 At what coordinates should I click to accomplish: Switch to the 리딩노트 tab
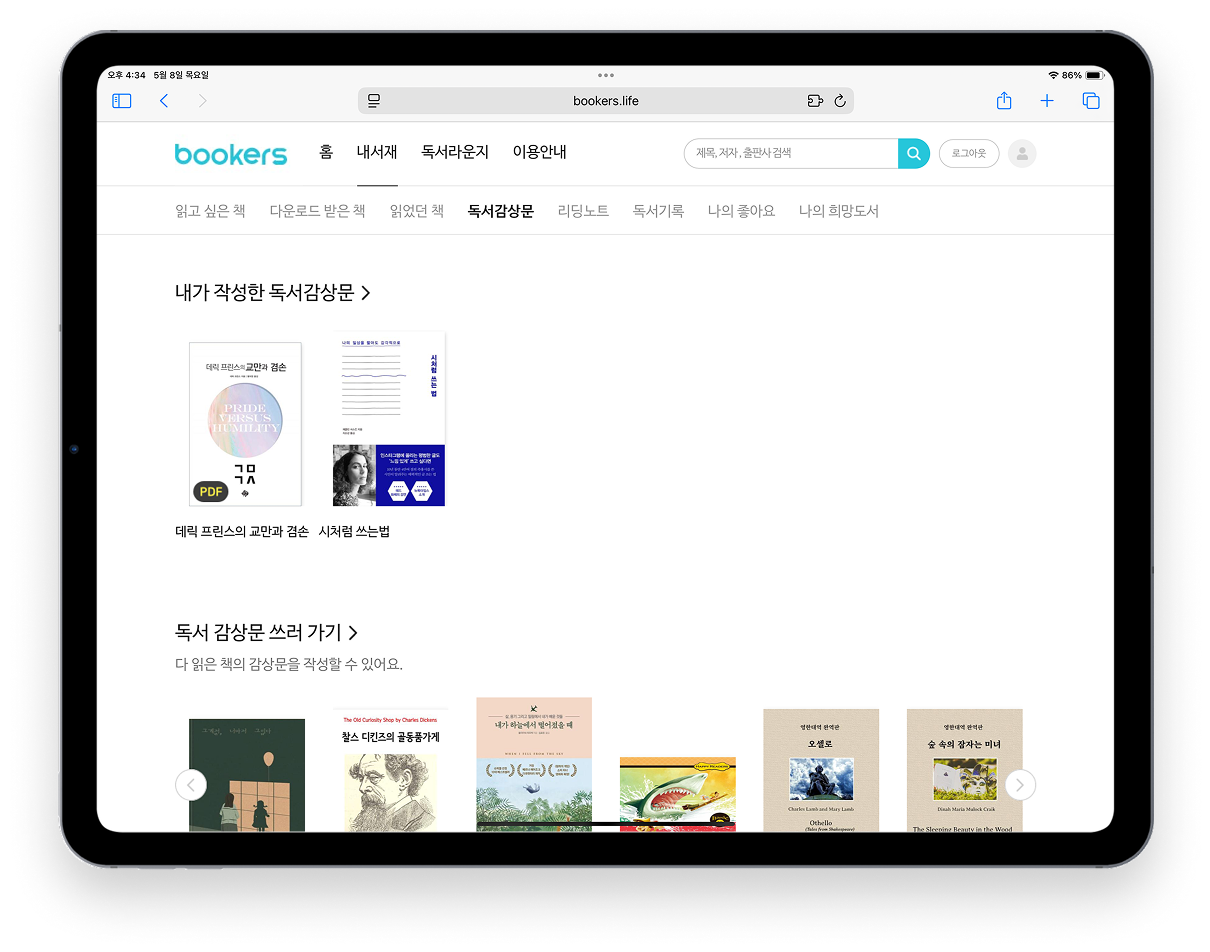pos(583,211)
